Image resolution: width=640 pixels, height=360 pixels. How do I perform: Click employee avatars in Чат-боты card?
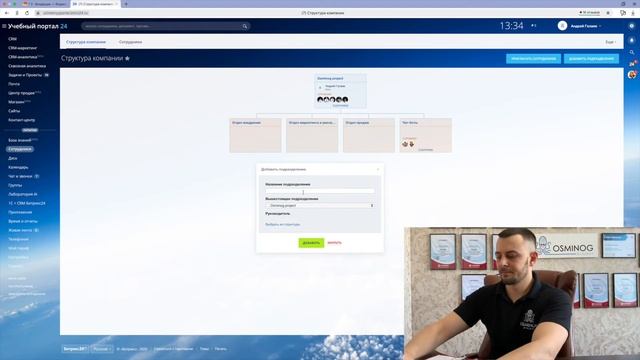click(408, 144)
